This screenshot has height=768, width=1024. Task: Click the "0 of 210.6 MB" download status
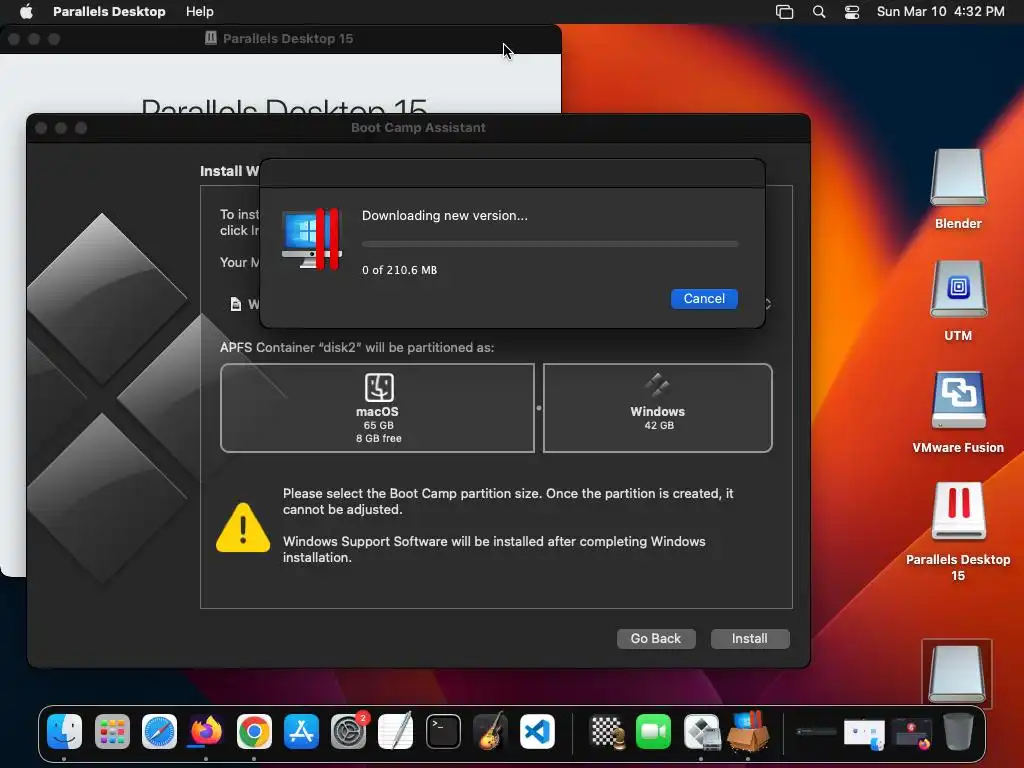400,270
